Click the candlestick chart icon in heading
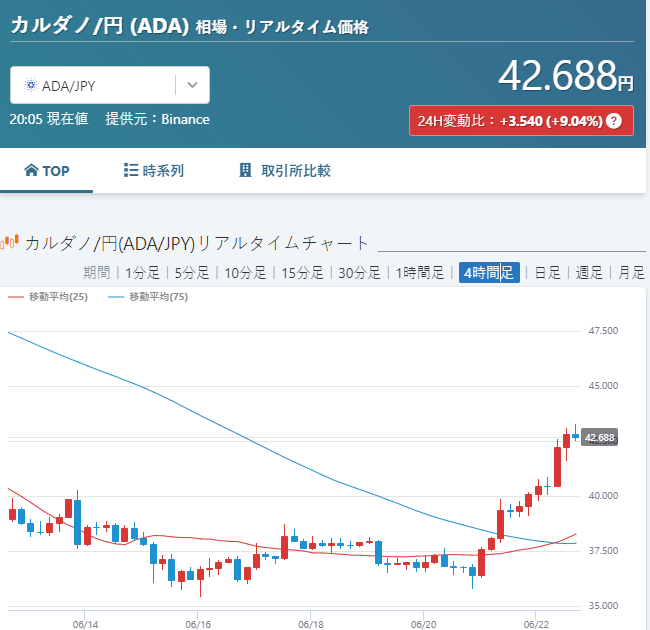This screenshot has height=630, width=650. click(10, 242)
